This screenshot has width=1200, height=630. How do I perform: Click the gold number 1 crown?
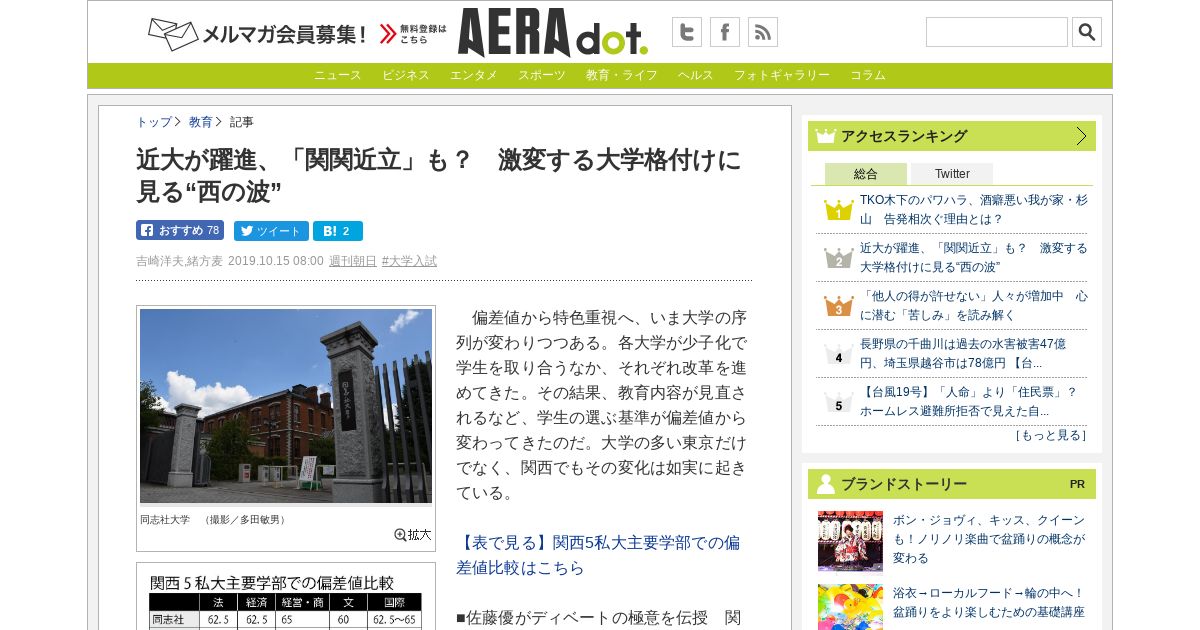coord(838,210)
